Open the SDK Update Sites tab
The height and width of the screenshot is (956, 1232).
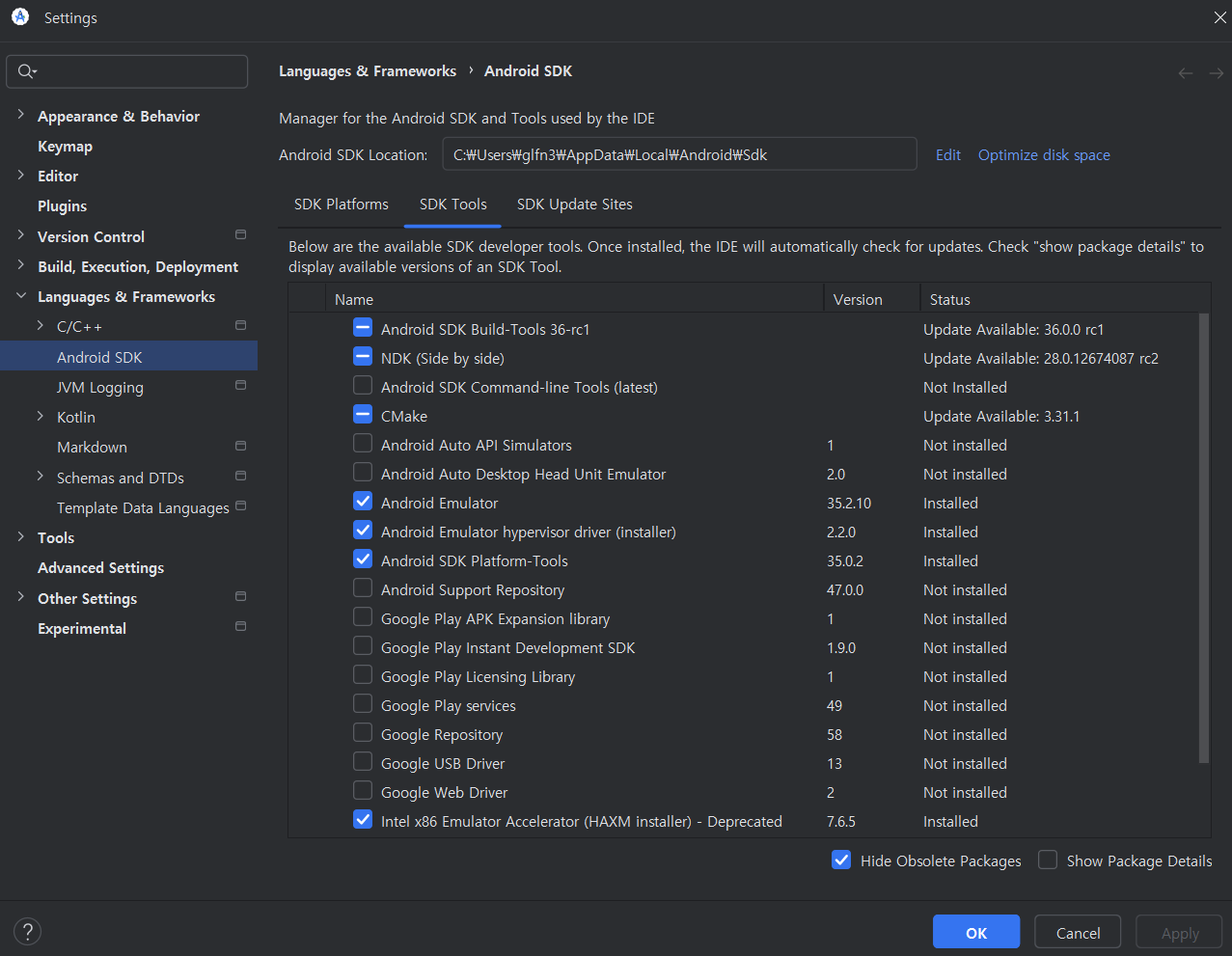[575, 205]
